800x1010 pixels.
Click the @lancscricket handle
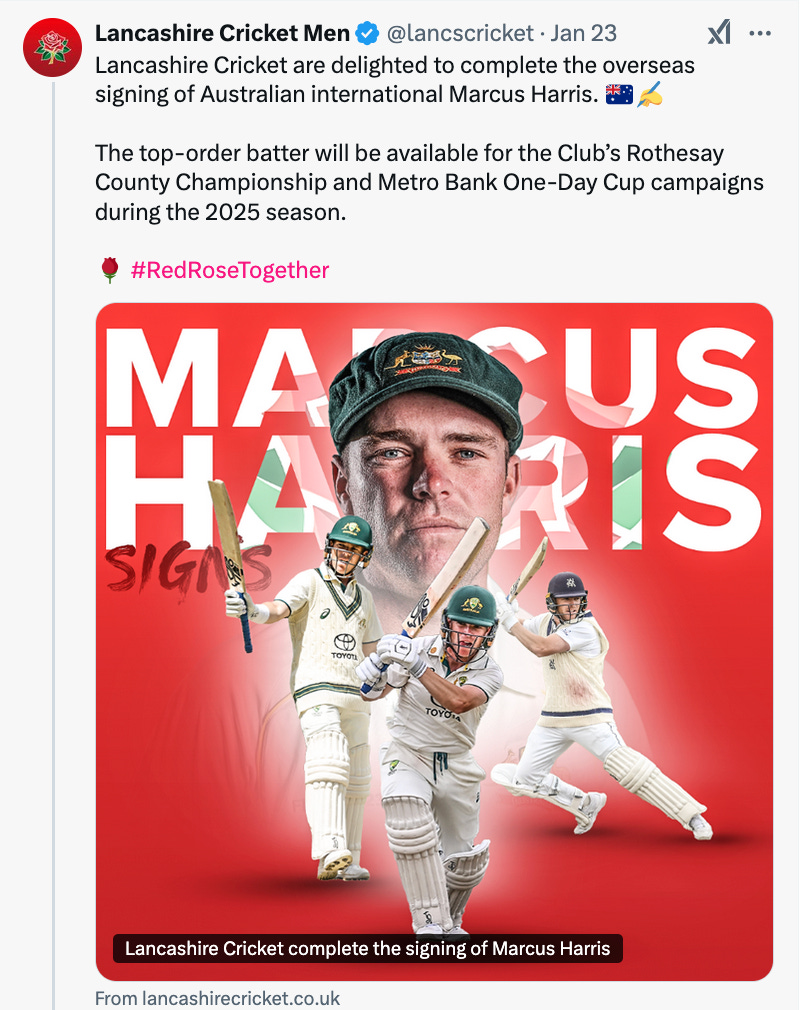460,33
